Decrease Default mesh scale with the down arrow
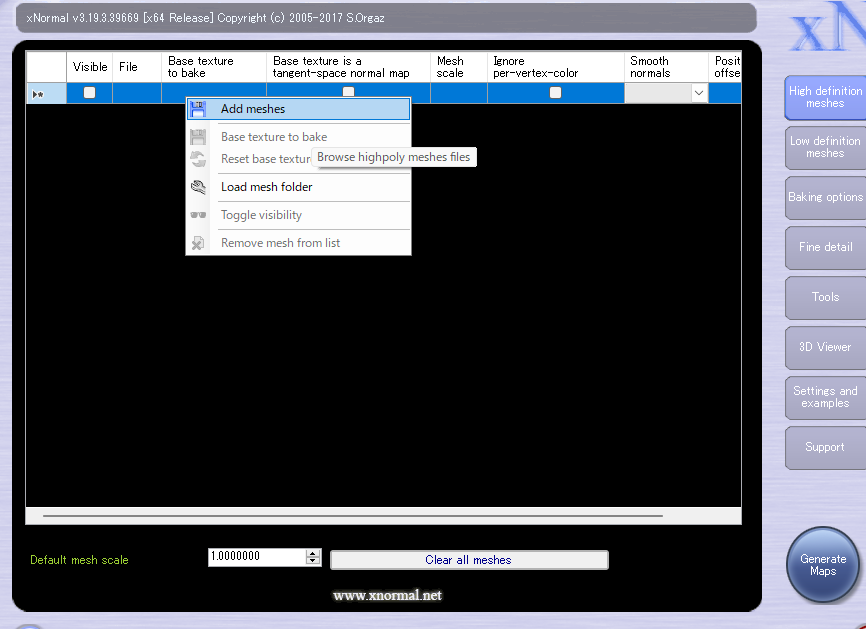Viewport: 866px width, 629px height. point(313,563)
